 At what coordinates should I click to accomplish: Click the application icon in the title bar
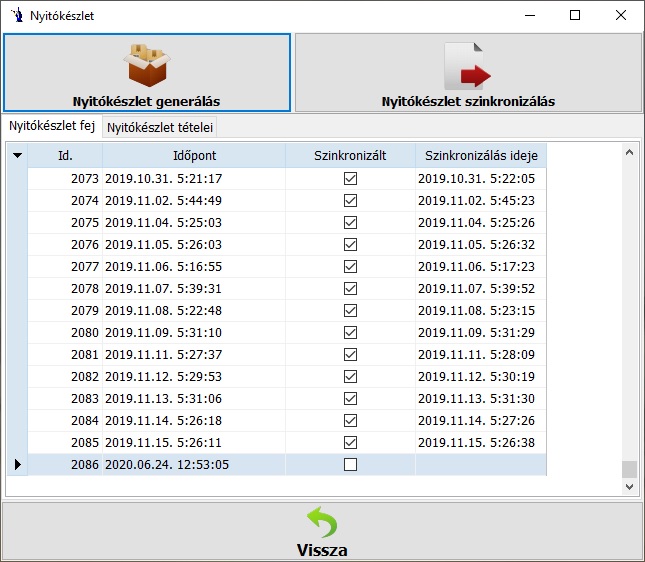[x=14, y=15]
